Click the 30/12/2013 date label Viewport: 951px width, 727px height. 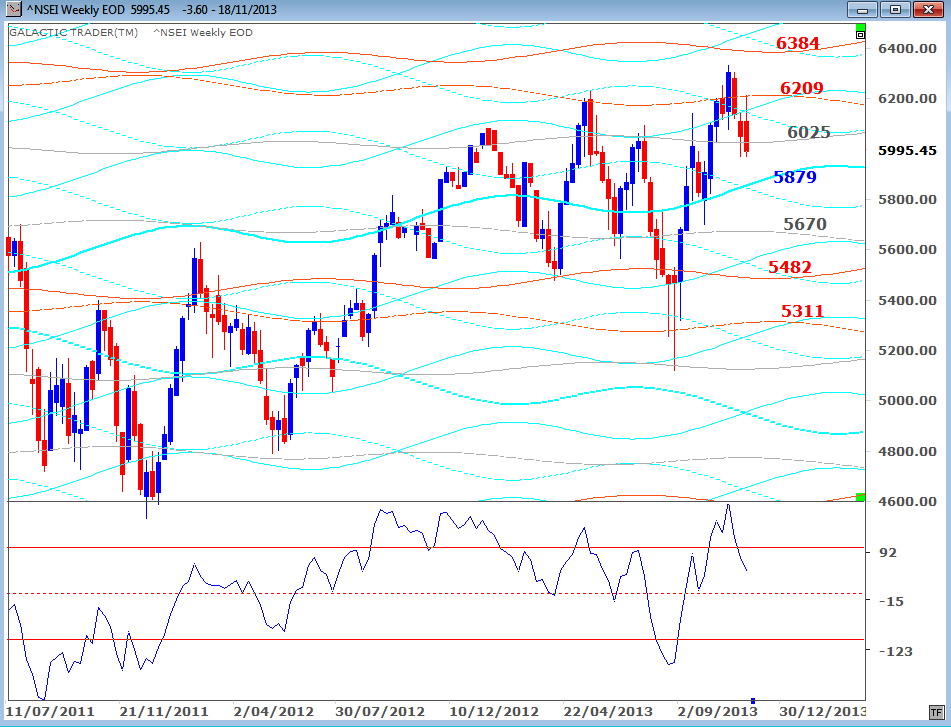pos(822,712)
